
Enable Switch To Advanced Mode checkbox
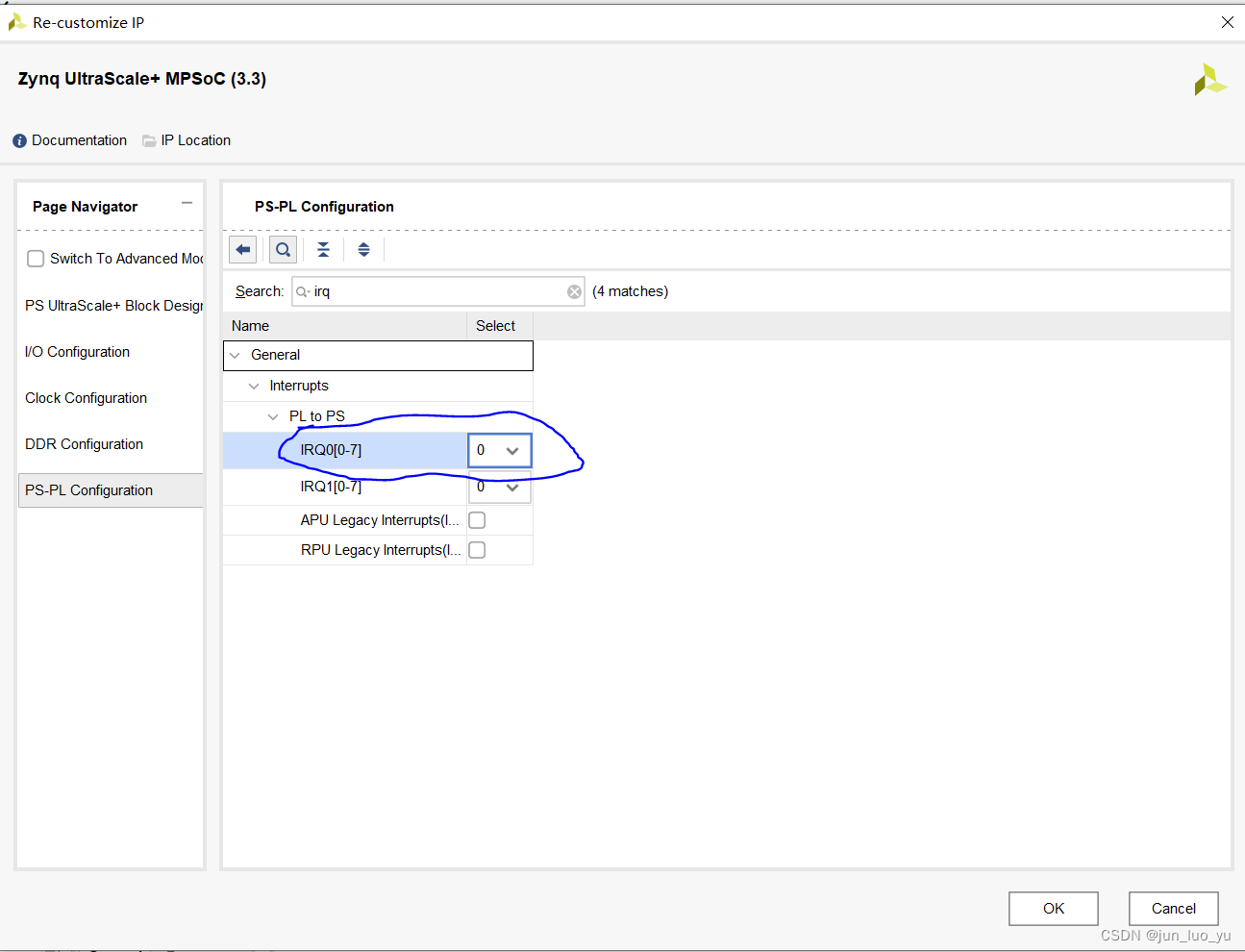tap(36, 259)
